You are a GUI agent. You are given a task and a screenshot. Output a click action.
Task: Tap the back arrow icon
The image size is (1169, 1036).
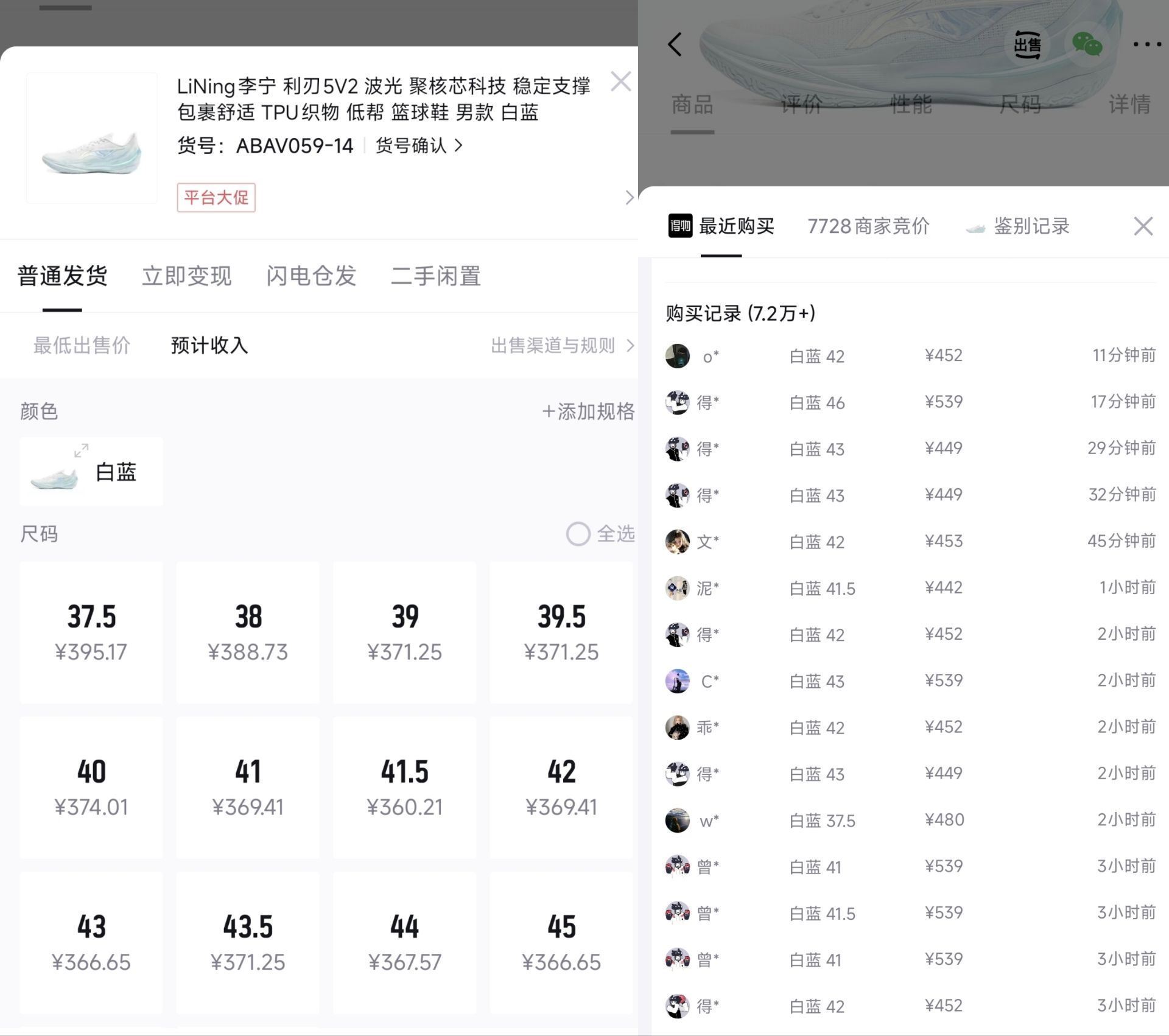tap(675, 44)
